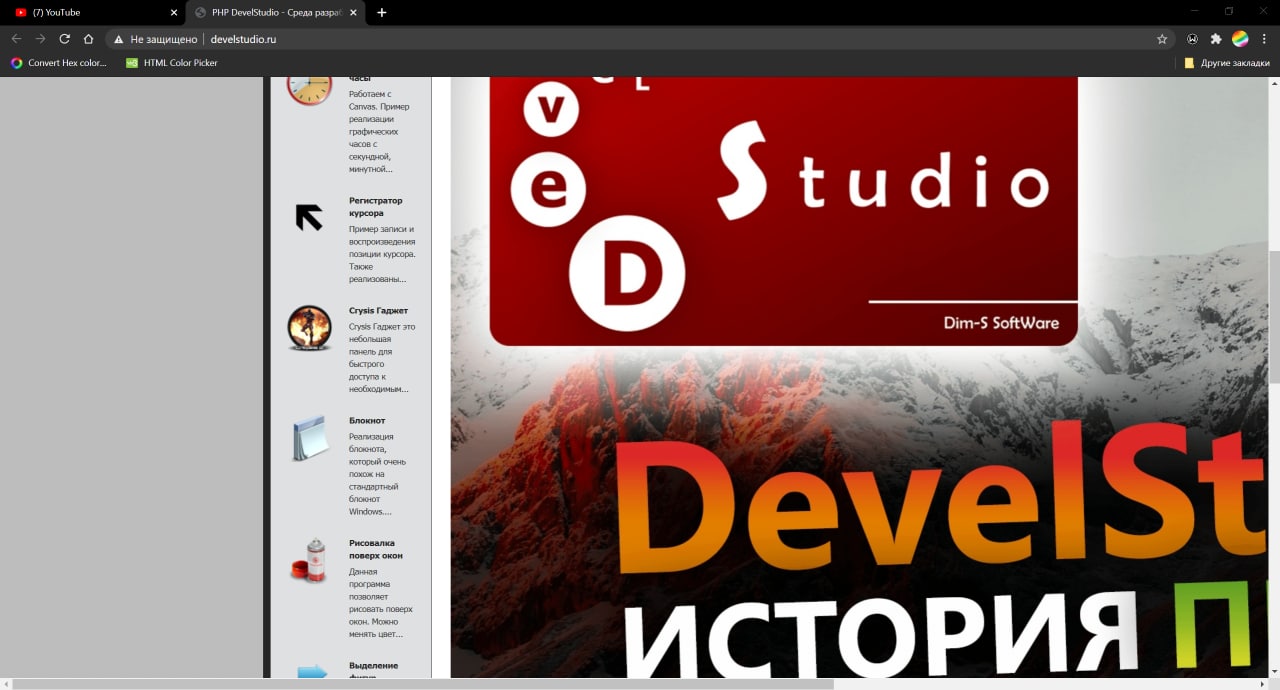This screenshot has height=690, width=1280.
Task: Click the clock icon in the sidebar
Action: 309,89
